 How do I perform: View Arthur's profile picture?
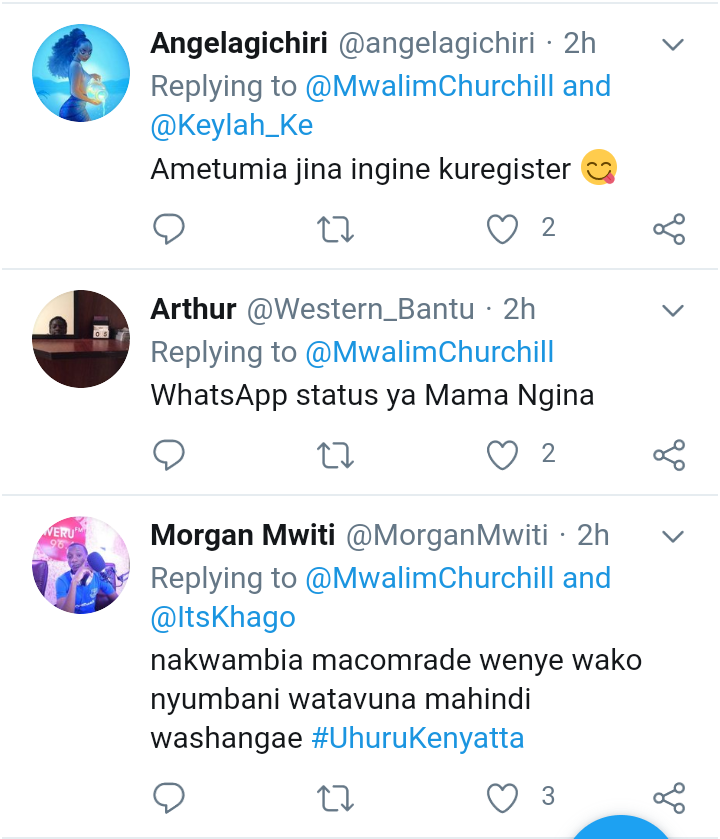coord(82,338)
